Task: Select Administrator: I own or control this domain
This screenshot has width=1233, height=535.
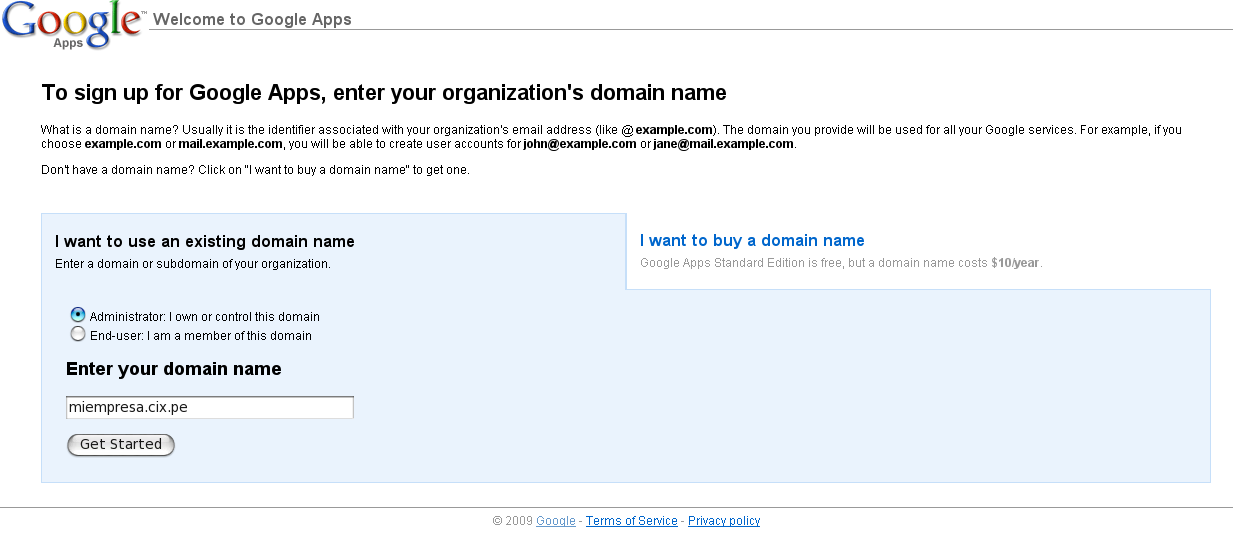Action: click(78, 315)
